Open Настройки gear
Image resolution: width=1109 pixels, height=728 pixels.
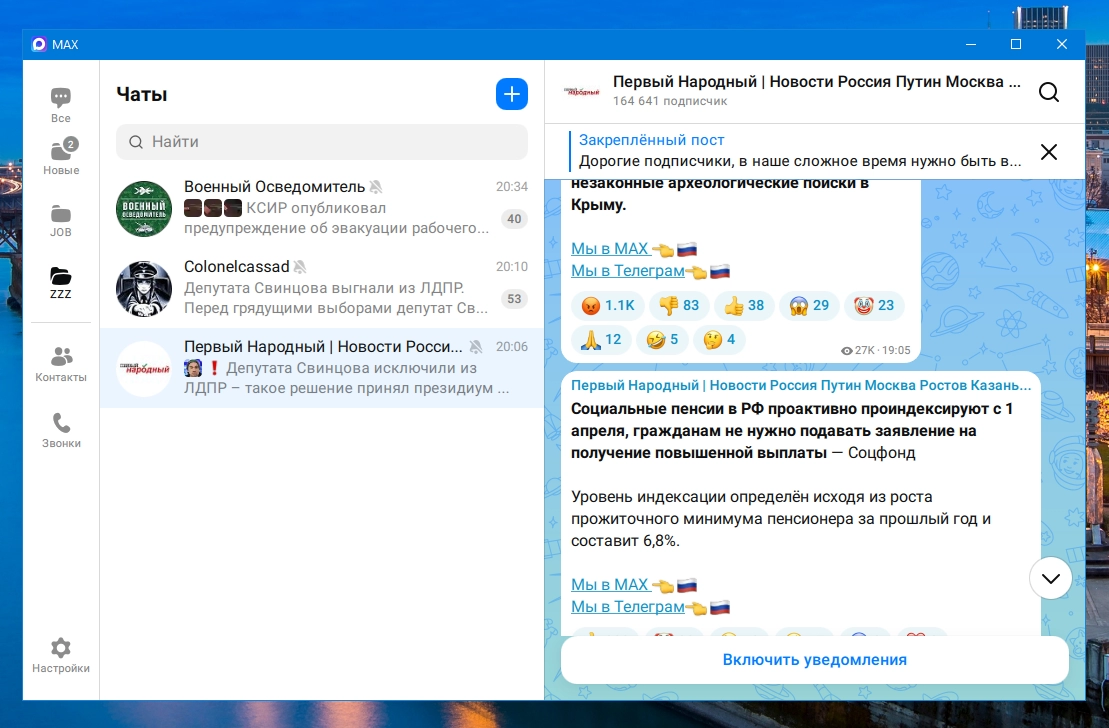61,656
